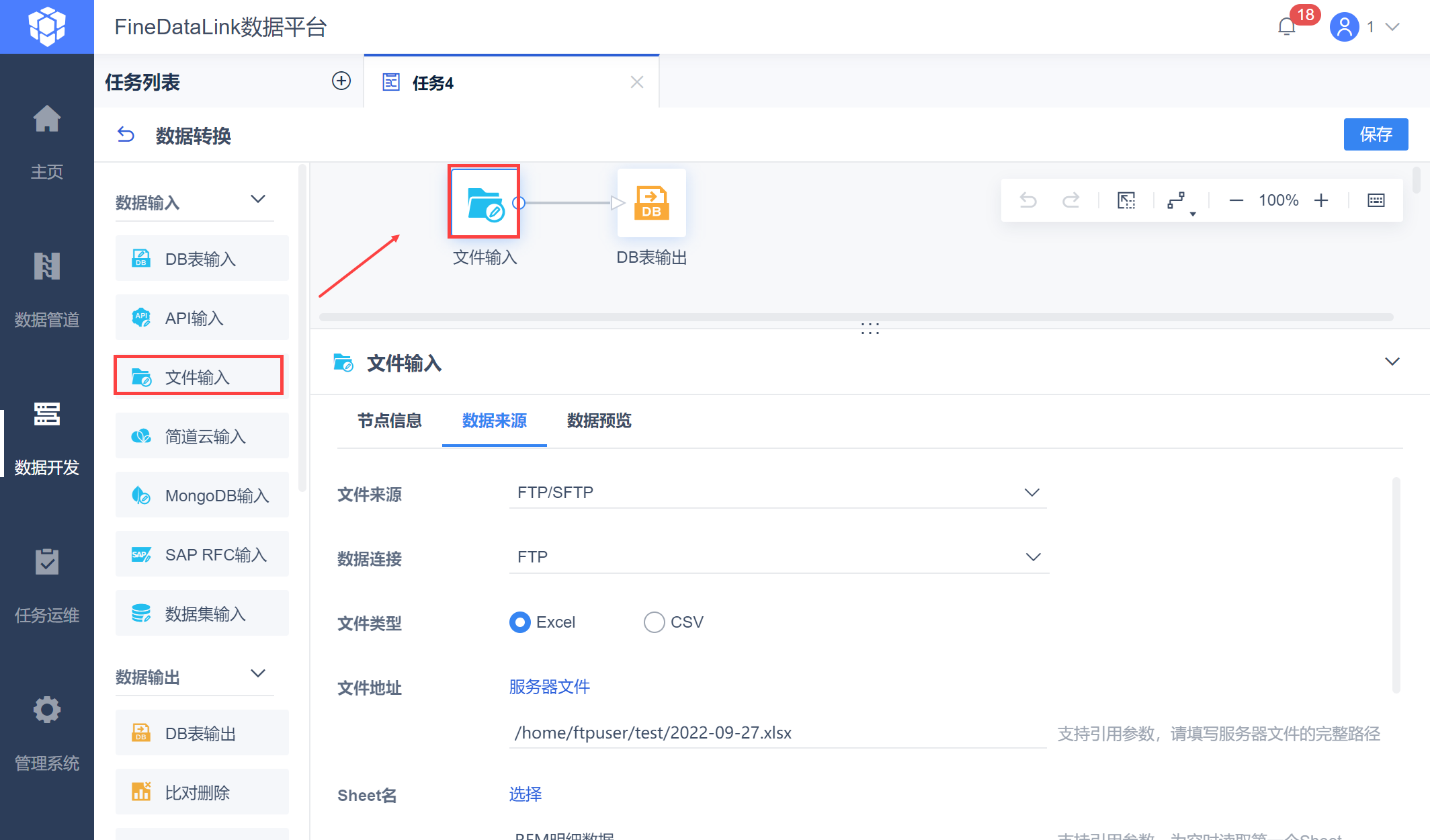Switch to the 数据预览 tab

click(x=599, y=421)
